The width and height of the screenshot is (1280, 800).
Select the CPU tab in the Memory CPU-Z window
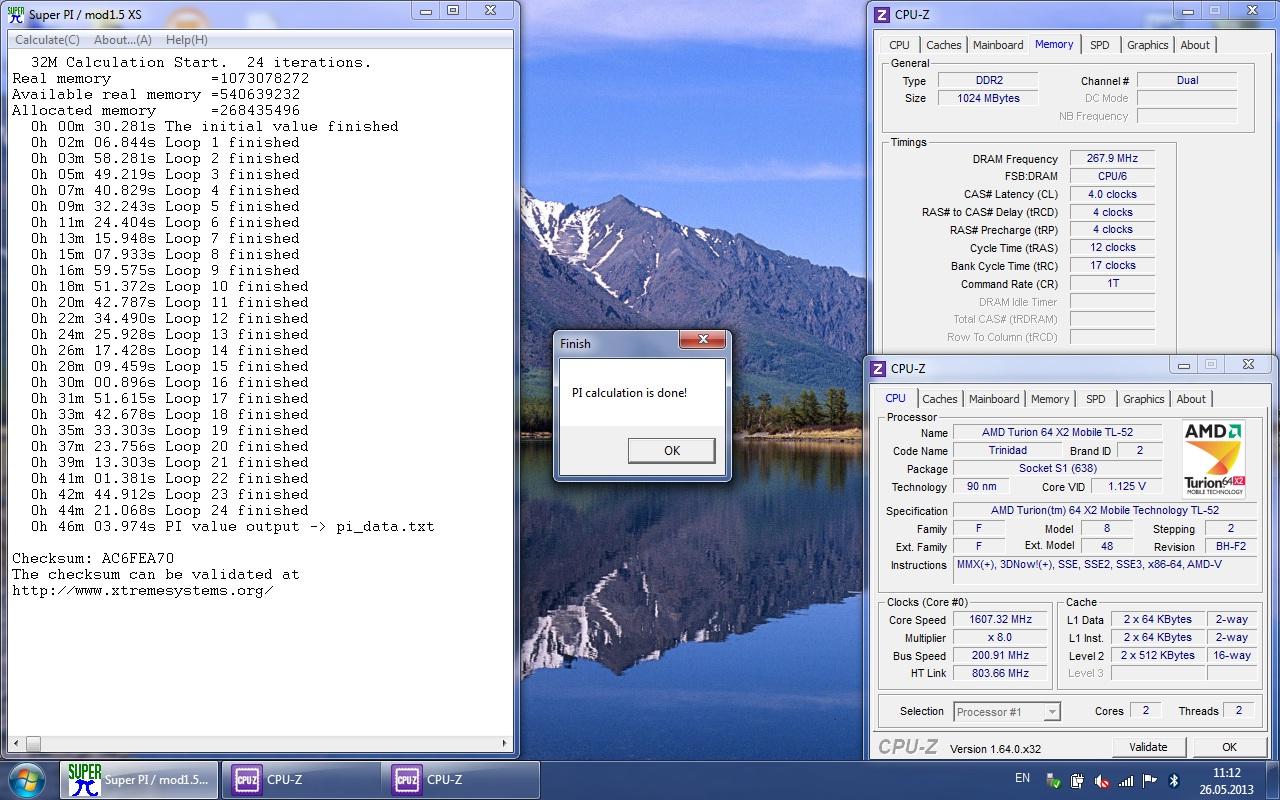(899, 45)
